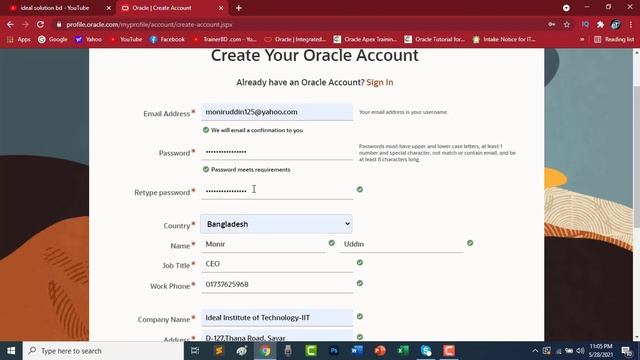The image size is (640, 360).
Task: Open Photoshop from the taskbar
Action: pos(334,351)
